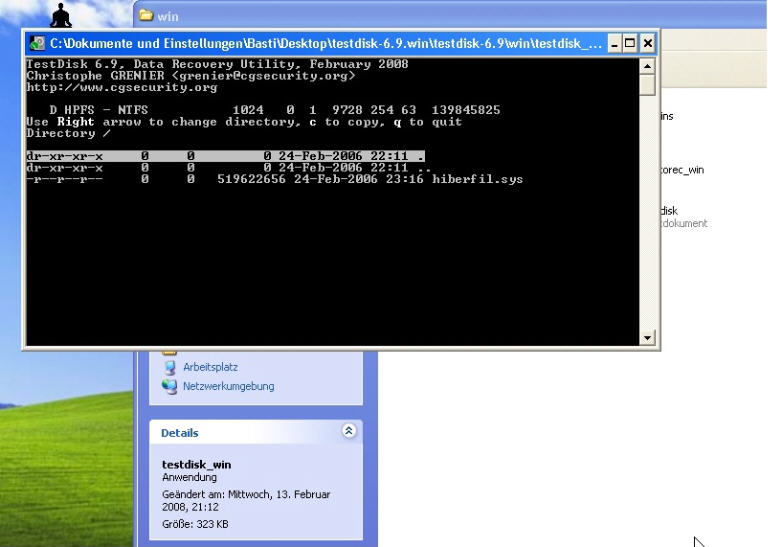Maximize the TestDisk console window

click(x=630, y=44)
